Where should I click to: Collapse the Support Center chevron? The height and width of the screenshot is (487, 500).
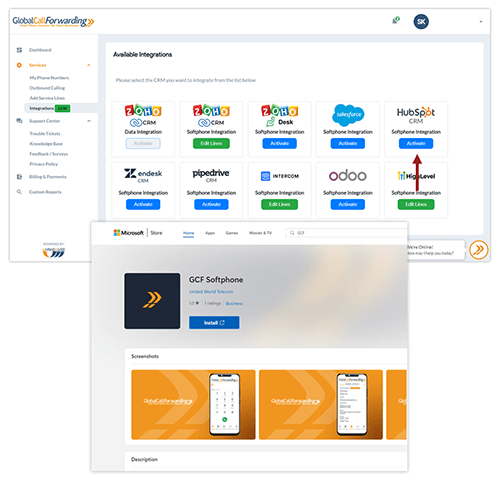coord(89,121)
